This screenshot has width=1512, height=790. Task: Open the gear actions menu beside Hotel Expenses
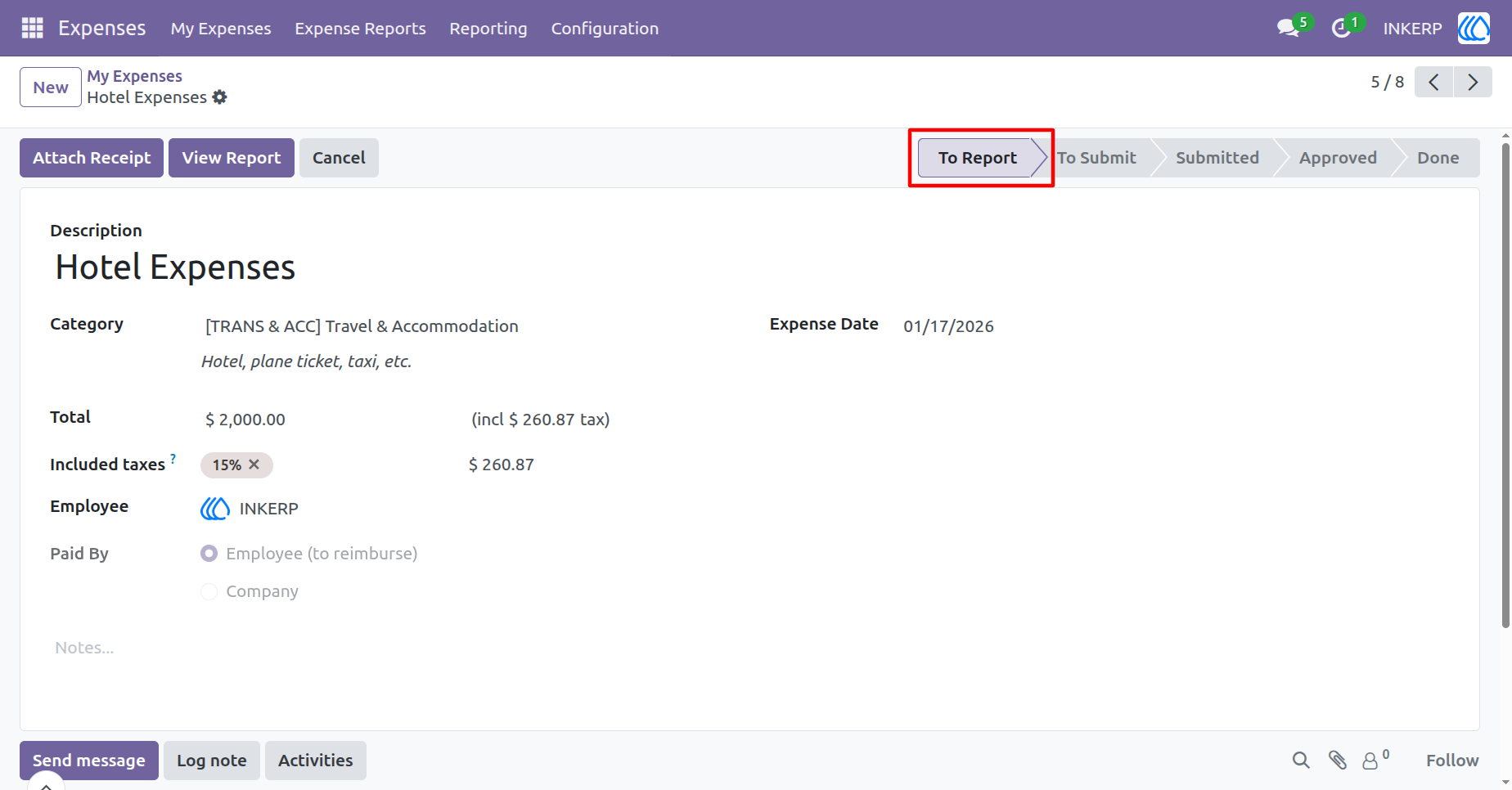click(219, 97)
